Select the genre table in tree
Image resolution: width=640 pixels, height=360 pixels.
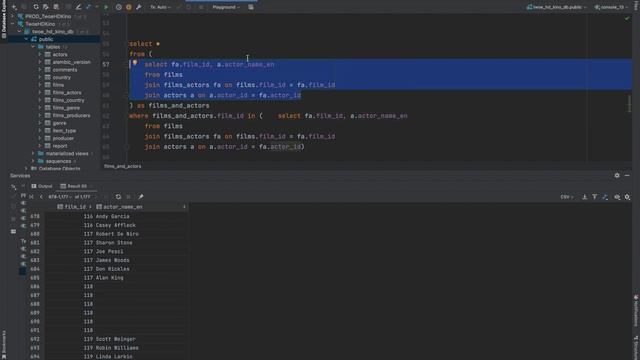click(x=59, y=123)
